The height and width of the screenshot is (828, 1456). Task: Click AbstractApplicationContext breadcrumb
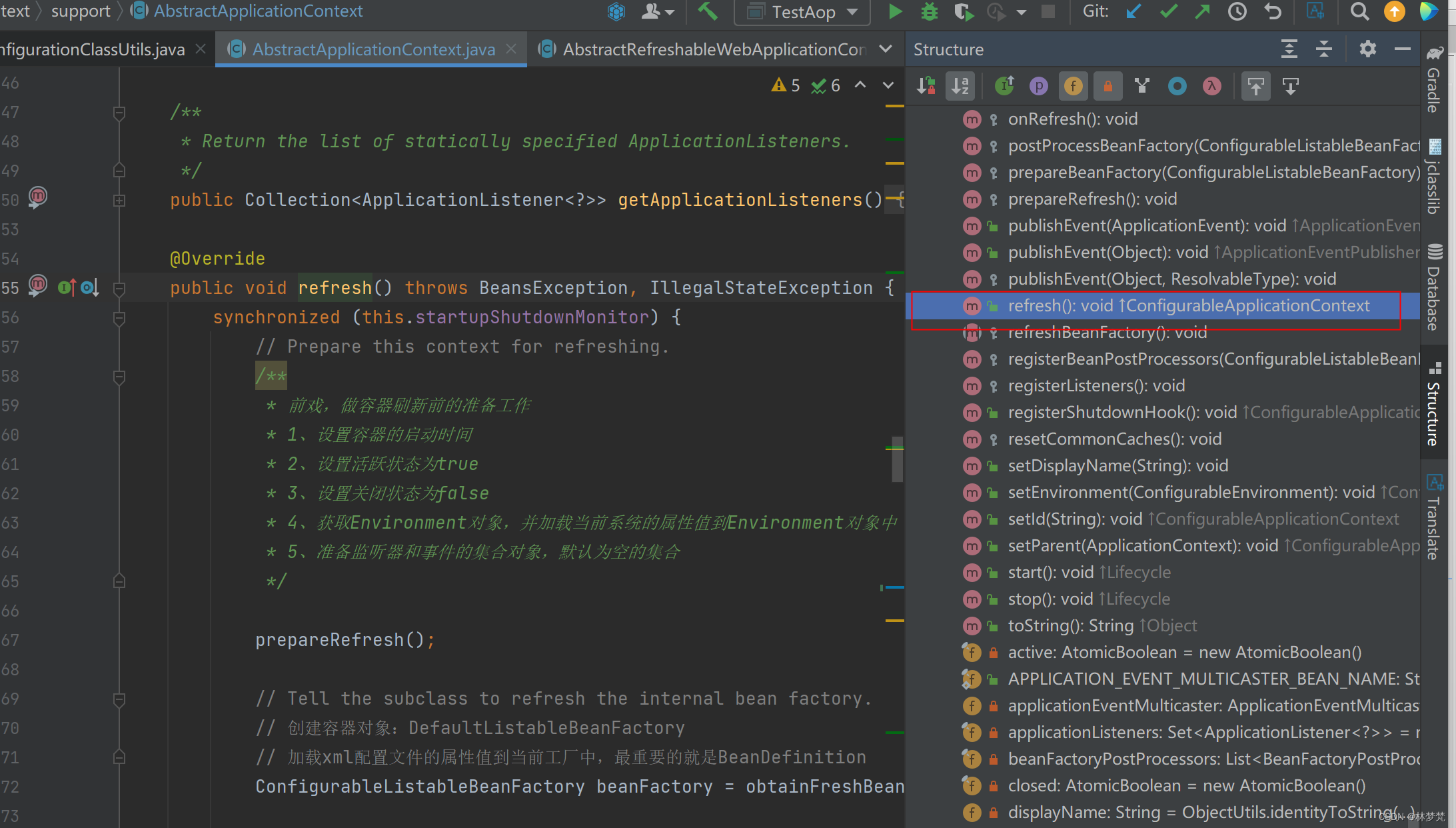point(258,11)
